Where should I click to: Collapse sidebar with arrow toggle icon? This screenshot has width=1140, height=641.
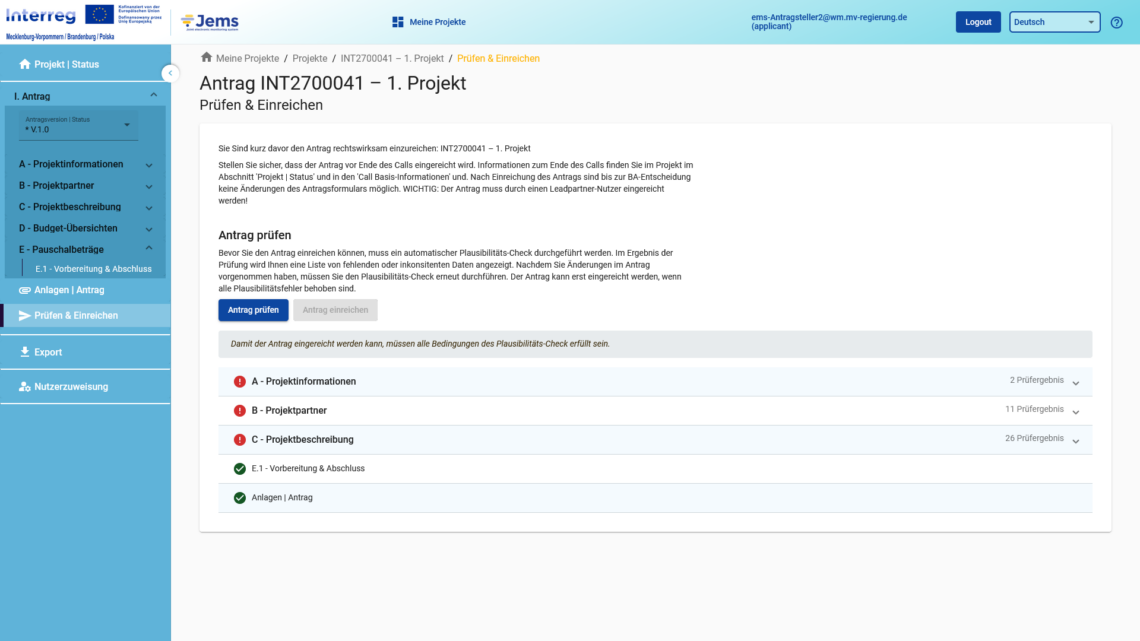click(x=170, y=73)
